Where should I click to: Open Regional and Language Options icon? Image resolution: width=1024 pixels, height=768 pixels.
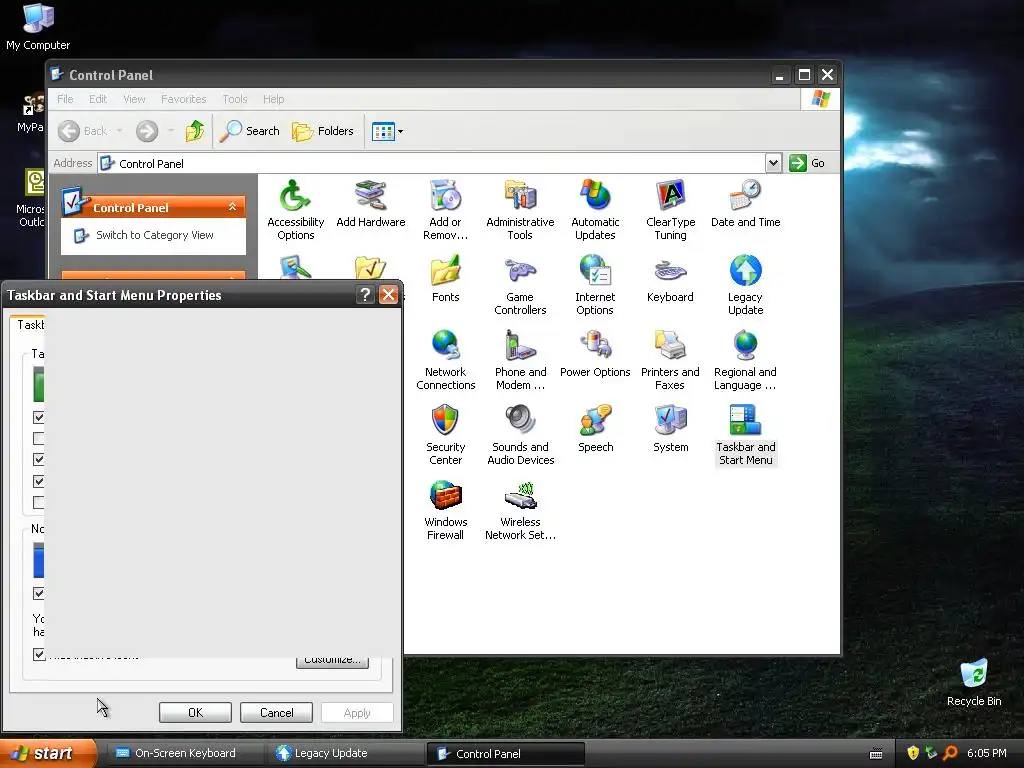click(745, 360)
